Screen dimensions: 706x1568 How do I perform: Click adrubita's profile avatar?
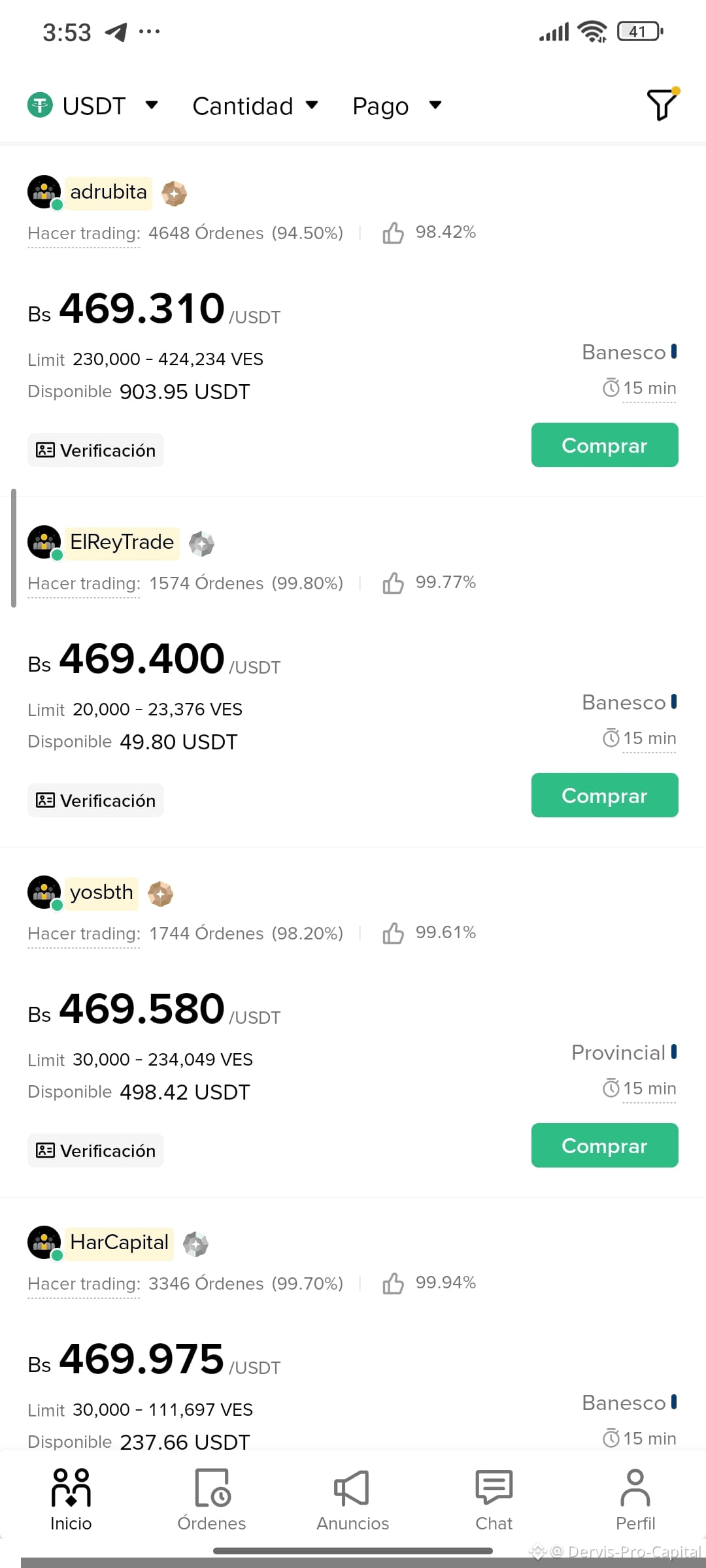43,192
